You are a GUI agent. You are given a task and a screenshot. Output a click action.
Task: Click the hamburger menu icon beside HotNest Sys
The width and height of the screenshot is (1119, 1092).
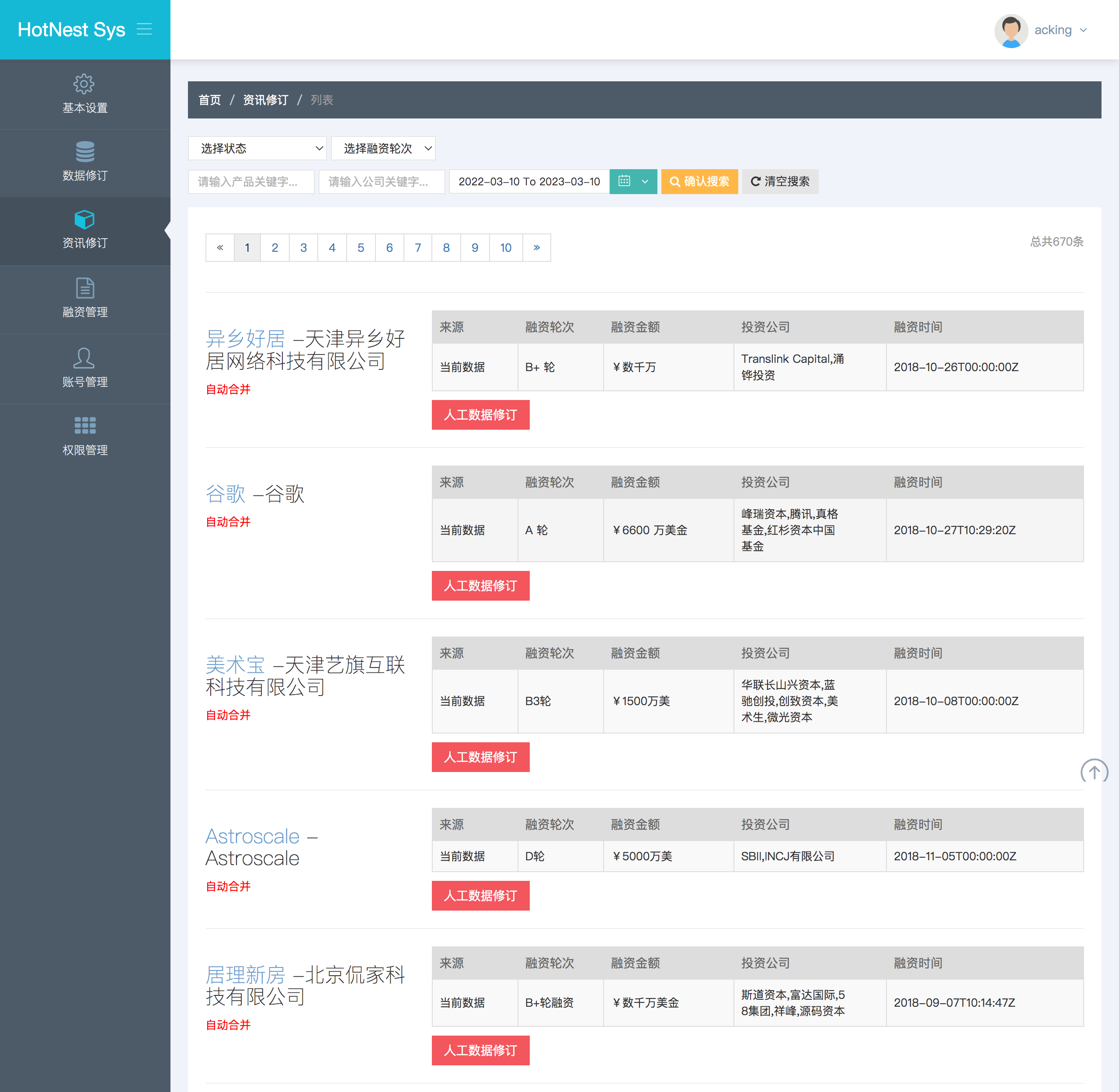click(x=144, y=29)
